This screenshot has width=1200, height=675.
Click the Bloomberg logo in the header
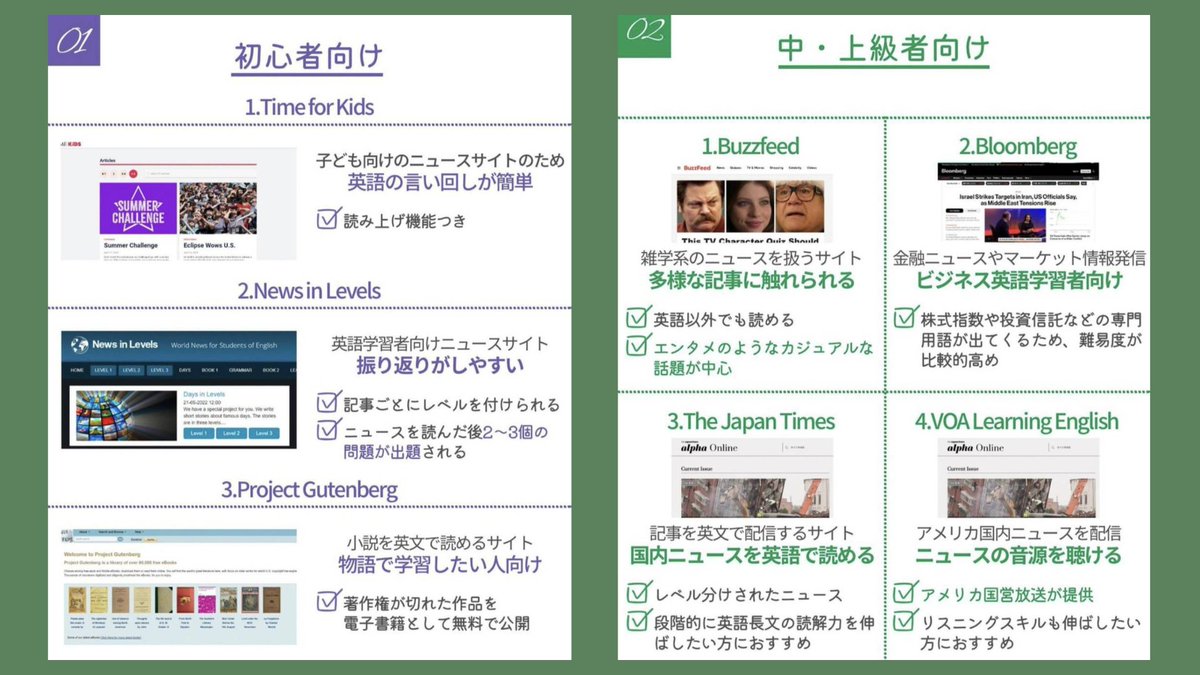click(953, 171)
